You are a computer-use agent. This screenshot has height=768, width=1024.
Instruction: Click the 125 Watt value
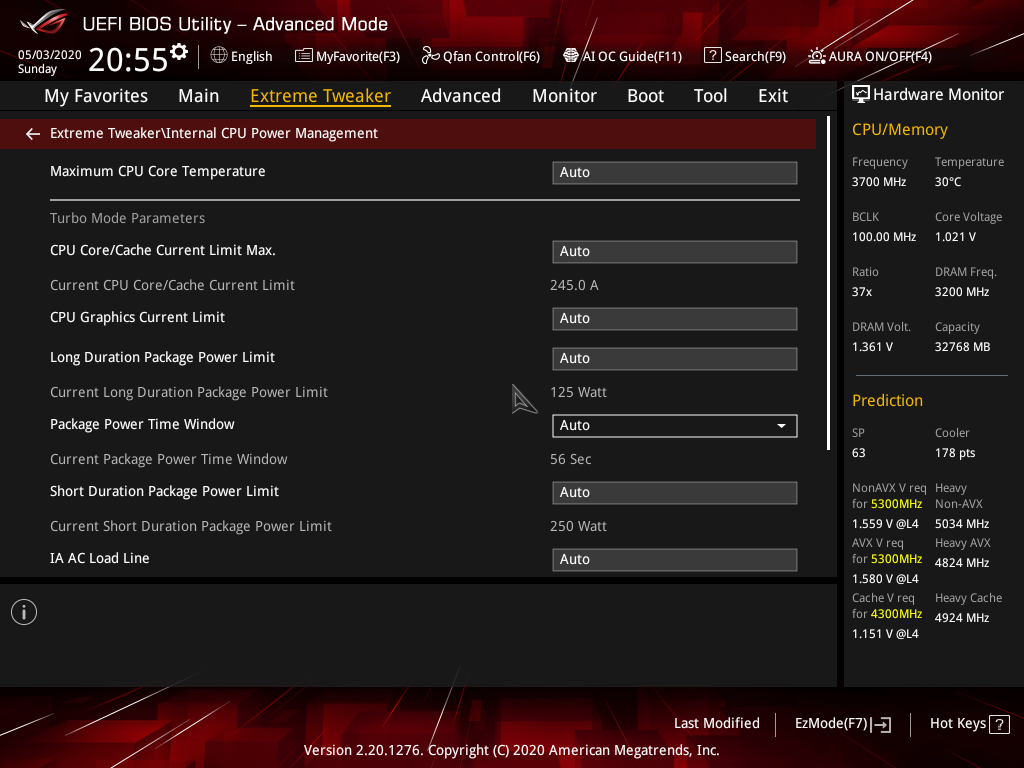(578, 392)
